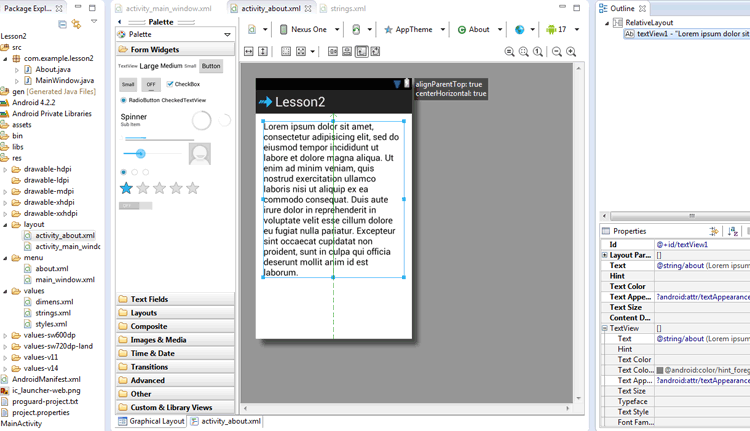Select the Outline view tab
The width and height of the screenshot is (750, 431).
pos(622,9)
